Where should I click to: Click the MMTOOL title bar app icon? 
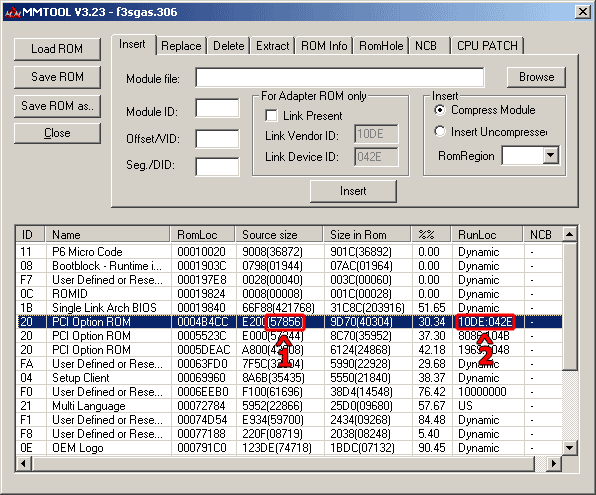tap(12, 12)
